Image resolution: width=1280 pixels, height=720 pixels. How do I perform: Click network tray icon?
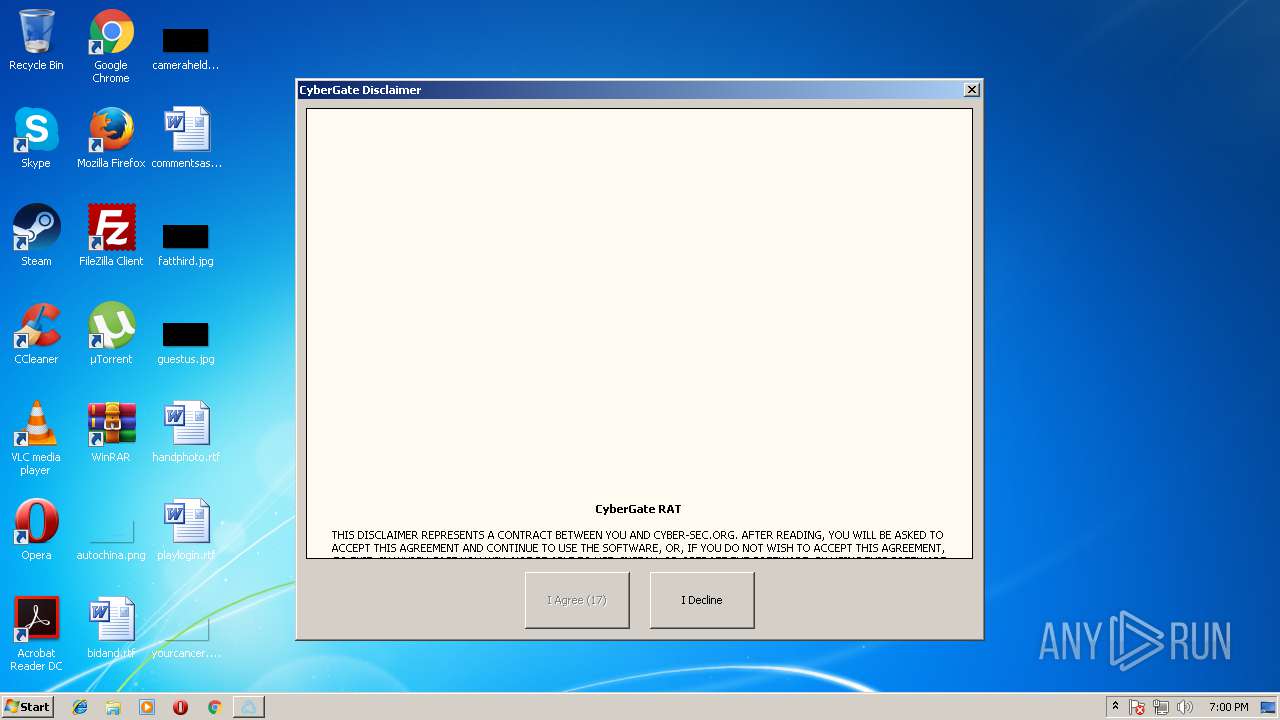(x=1161, y=707)
